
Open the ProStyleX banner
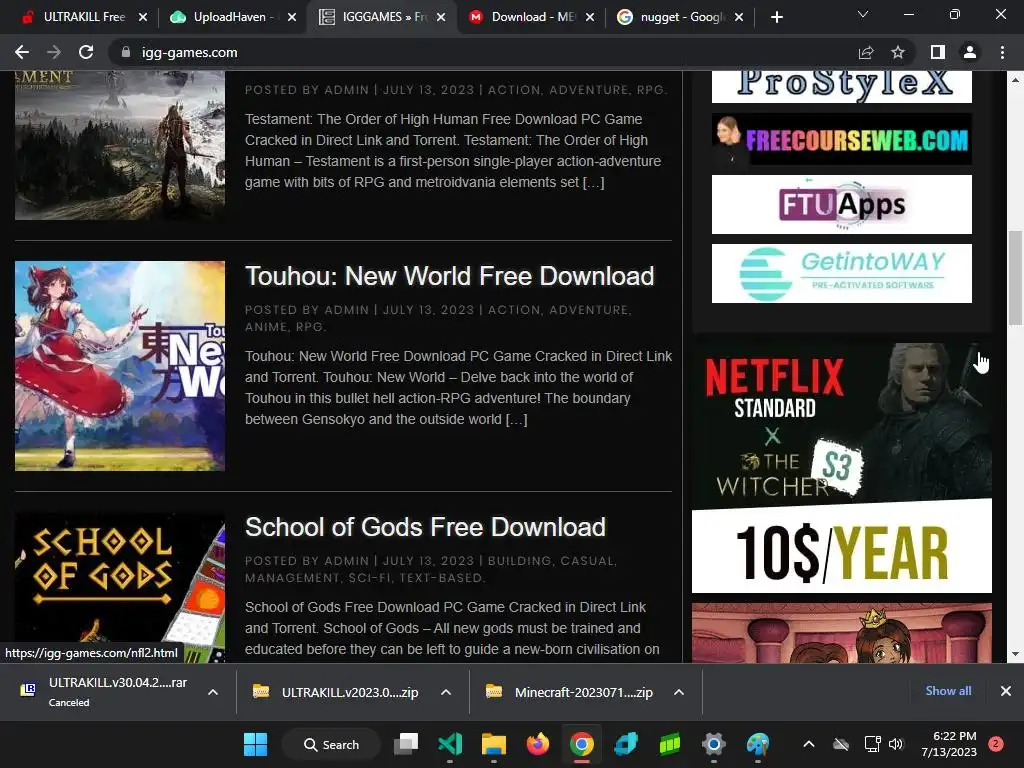point(841,86)
